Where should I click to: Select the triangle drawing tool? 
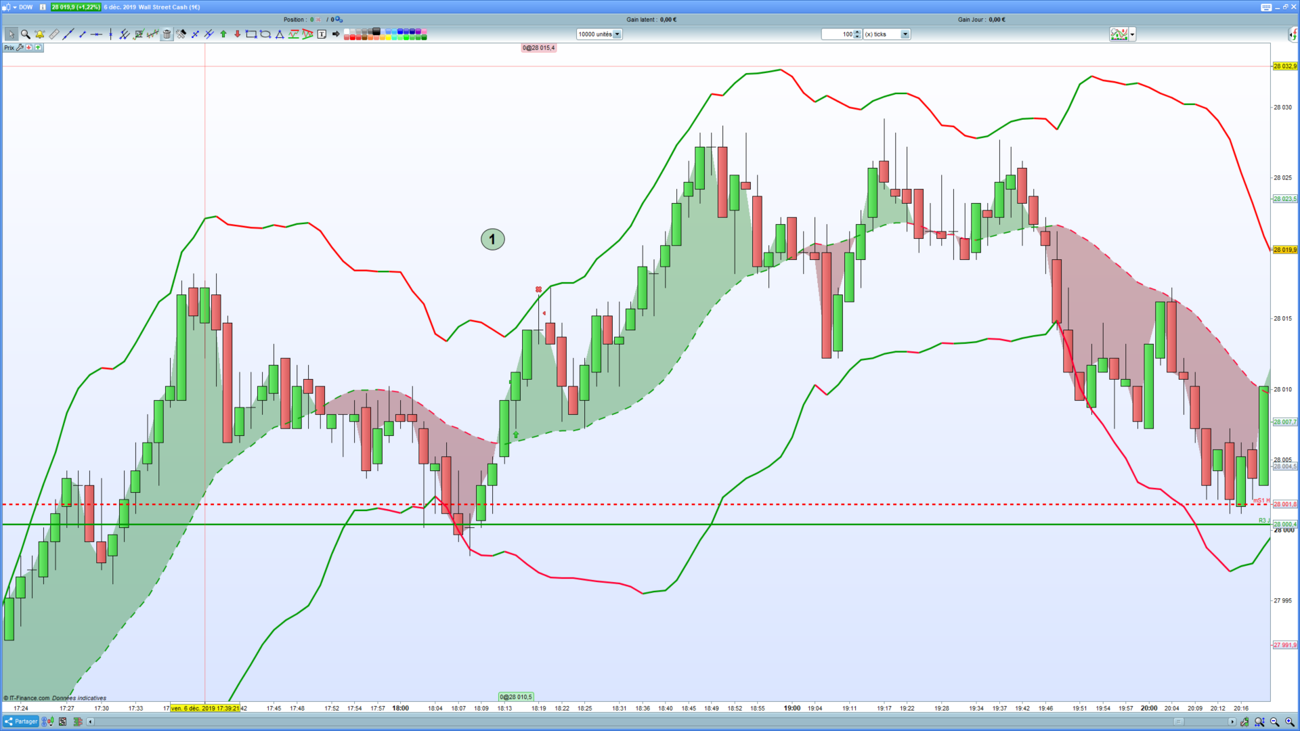click(279, 34)
